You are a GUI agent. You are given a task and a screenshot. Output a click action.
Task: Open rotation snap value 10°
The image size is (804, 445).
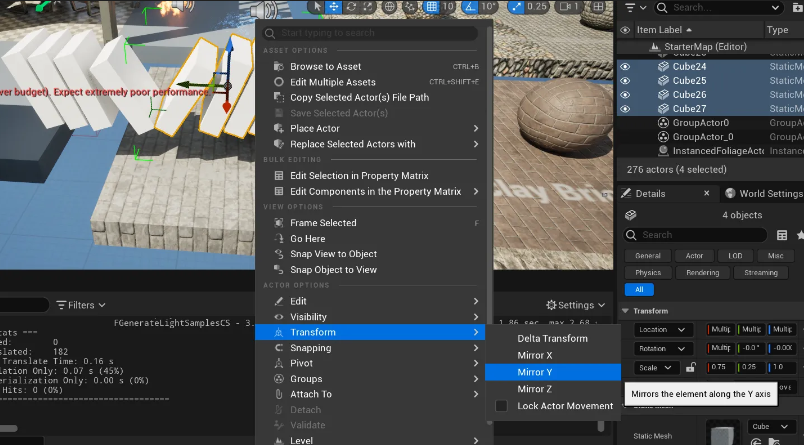pos(488,7)
